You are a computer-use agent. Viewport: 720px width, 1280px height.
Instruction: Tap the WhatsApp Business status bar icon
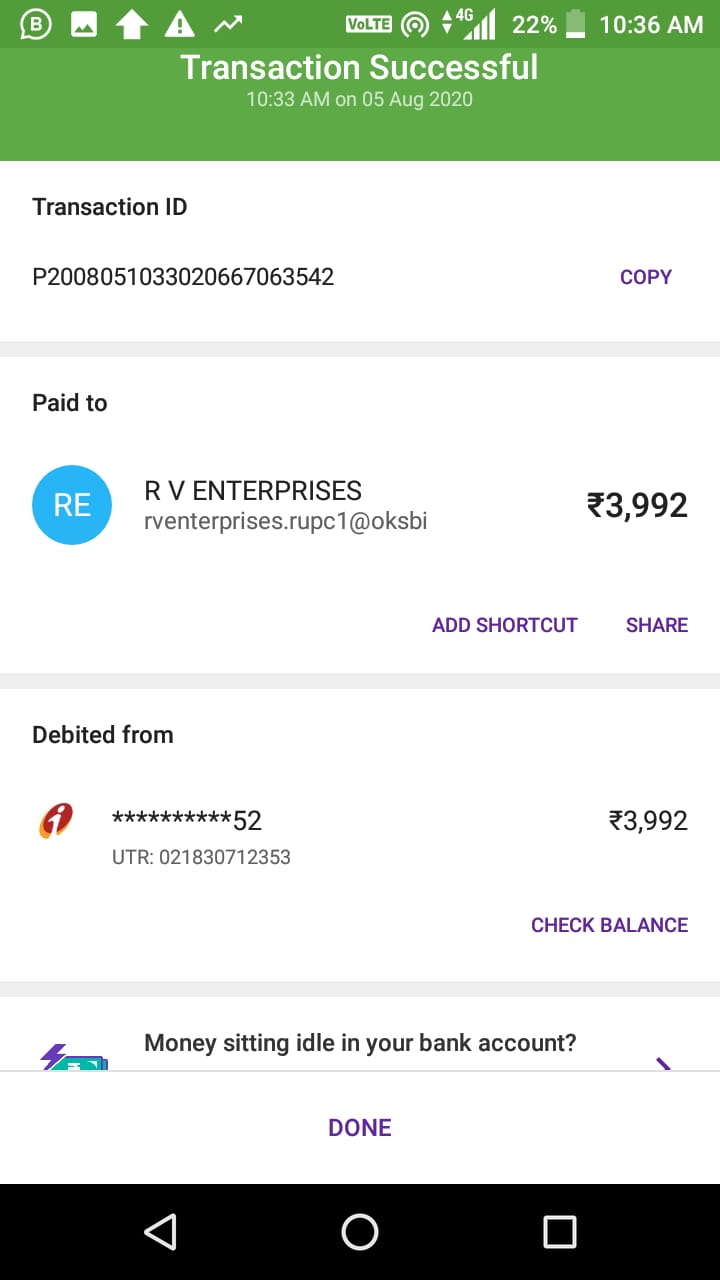pos(36,24)
